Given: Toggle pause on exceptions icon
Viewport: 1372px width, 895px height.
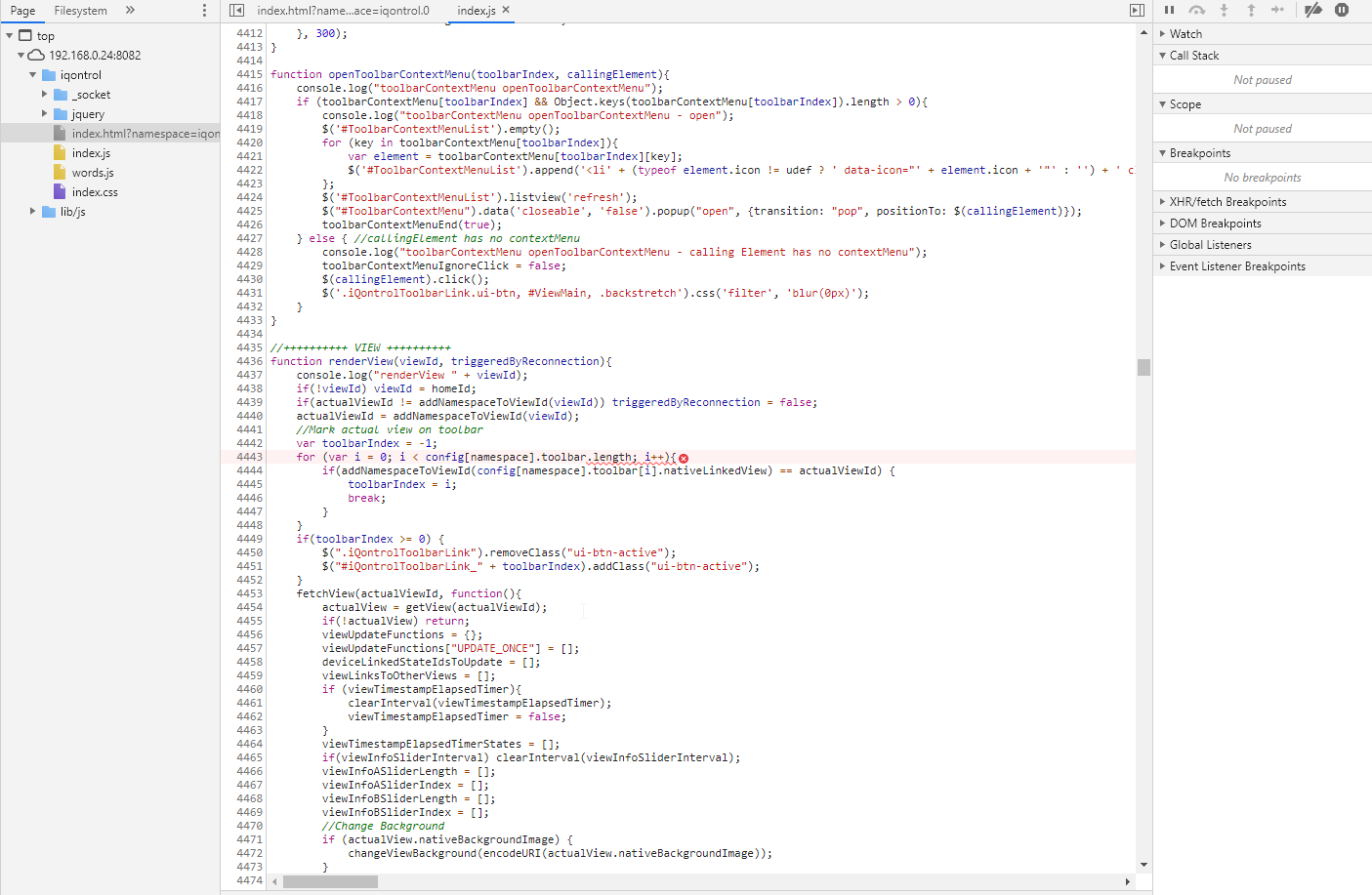Looking at the screenshot, I should (x=1342, y=10).
